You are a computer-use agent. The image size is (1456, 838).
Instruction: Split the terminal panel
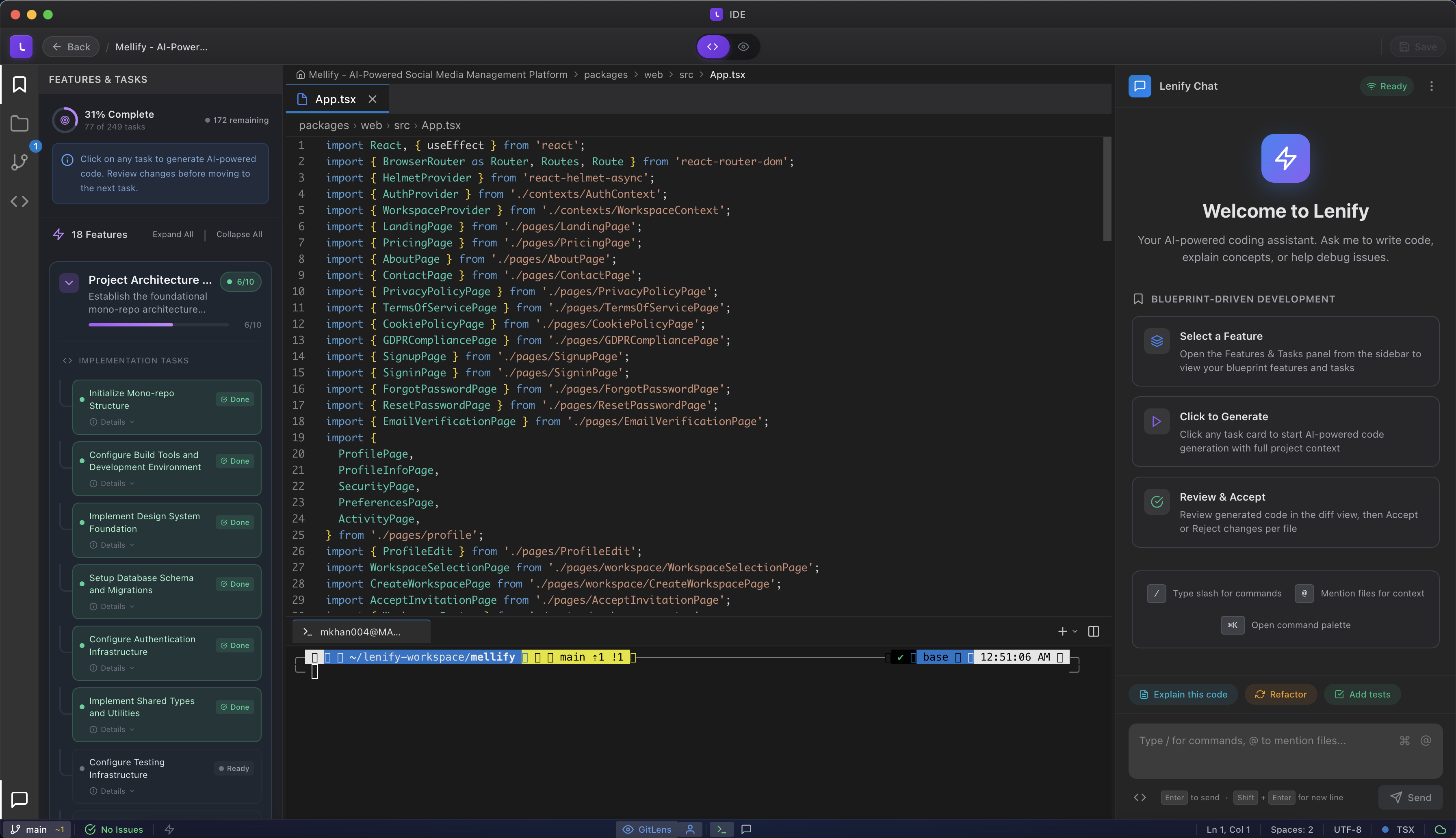(x=1093, y=631)
